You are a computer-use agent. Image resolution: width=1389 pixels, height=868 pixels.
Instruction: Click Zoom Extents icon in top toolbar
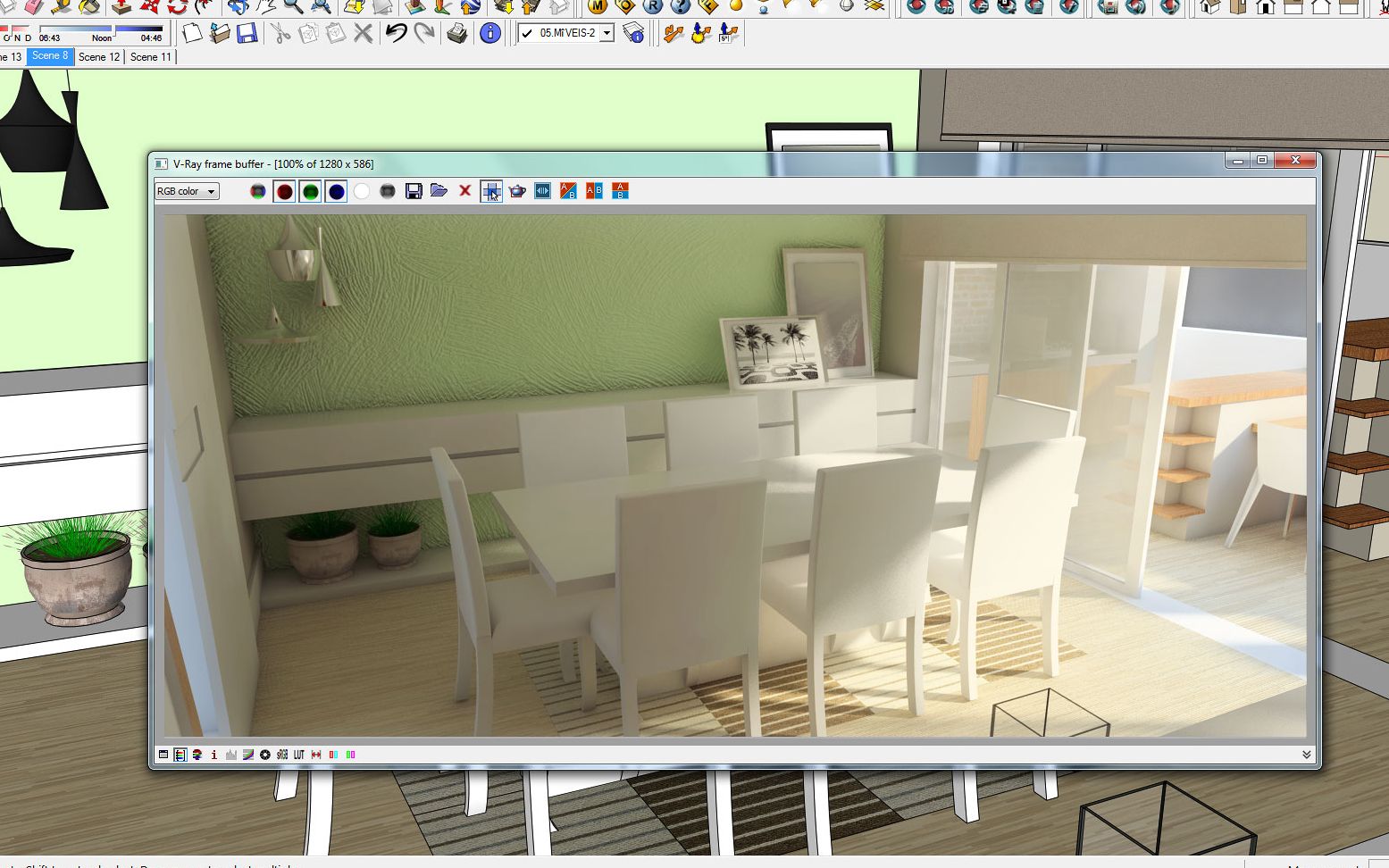(321, 6)
